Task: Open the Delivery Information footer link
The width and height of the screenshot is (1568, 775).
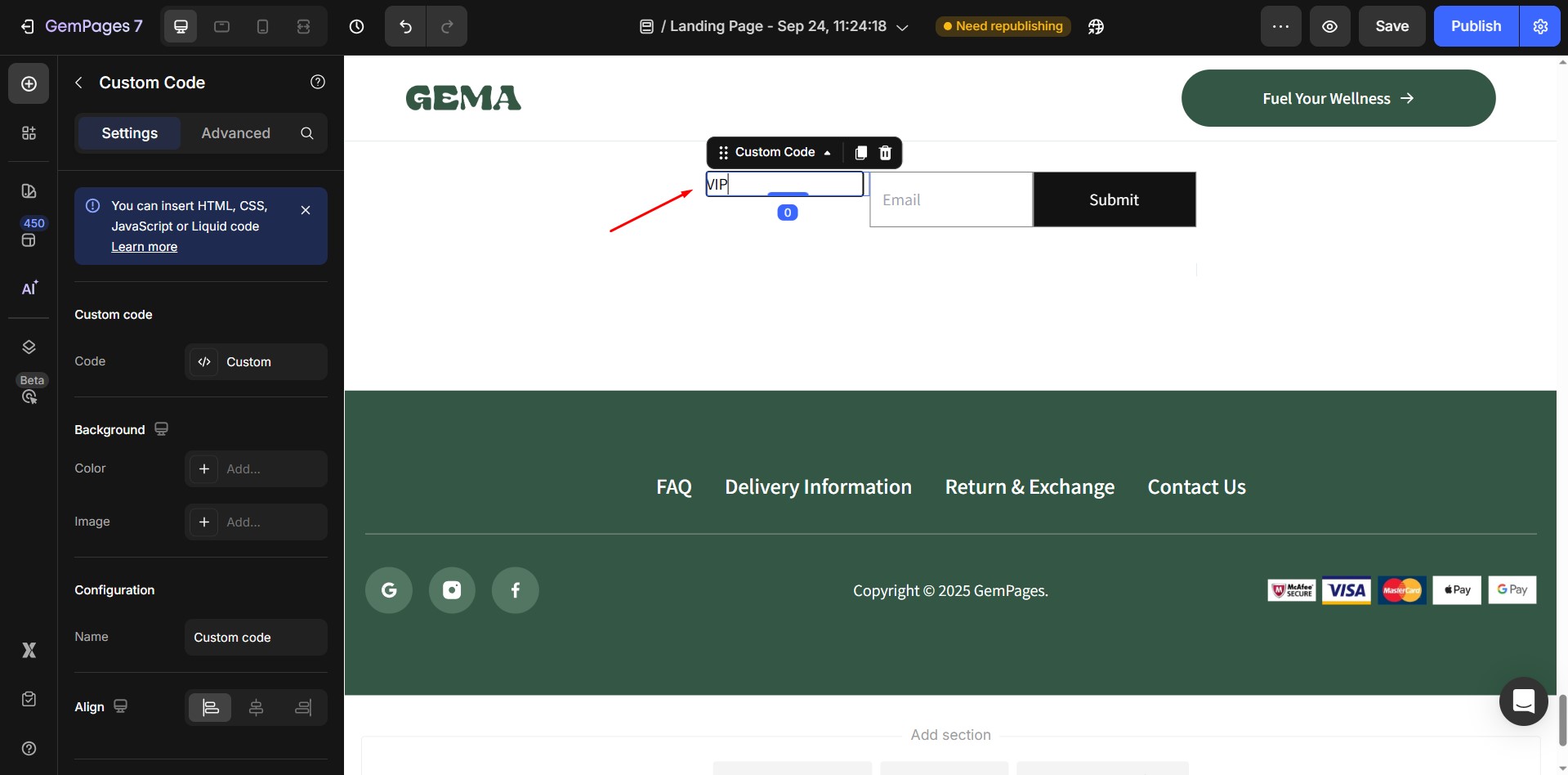Action: pos(818,487)
